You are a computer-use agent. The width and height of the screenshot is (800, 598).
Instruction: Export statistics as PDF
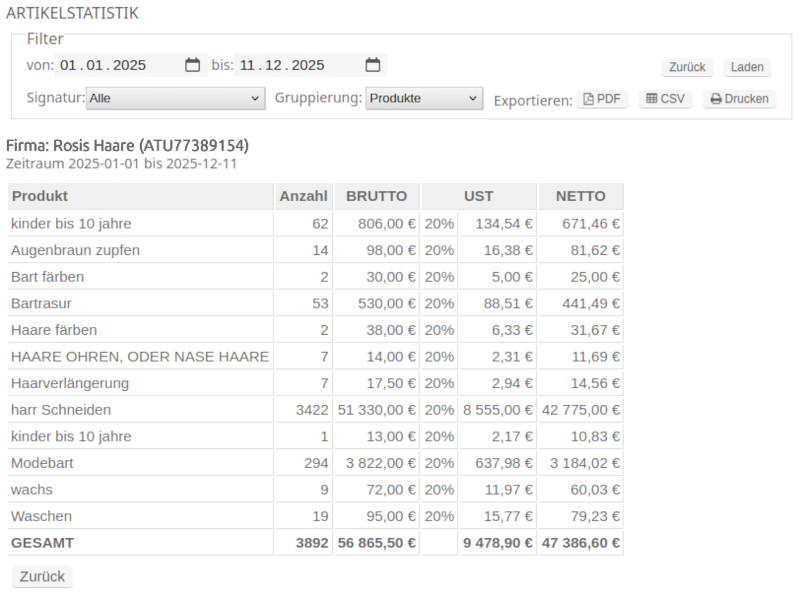[602, 99]
